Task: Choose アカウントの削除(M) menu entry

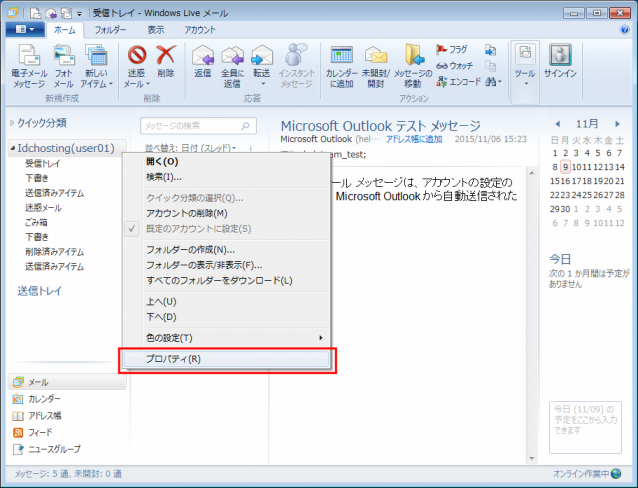Action: pos(226,213)
